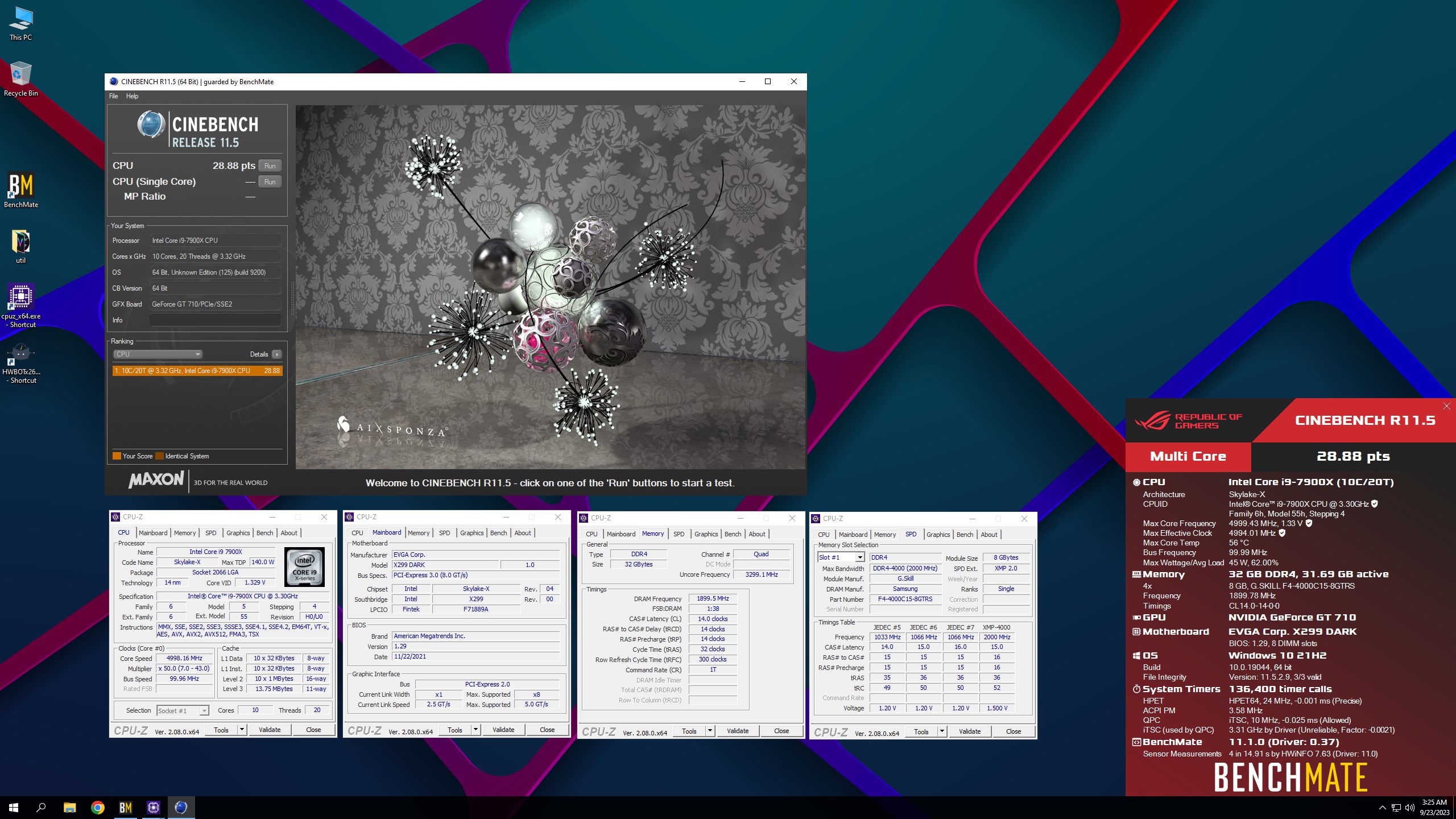
Task: Switch to Cinebench in taskbar
Action: point(181,808)
